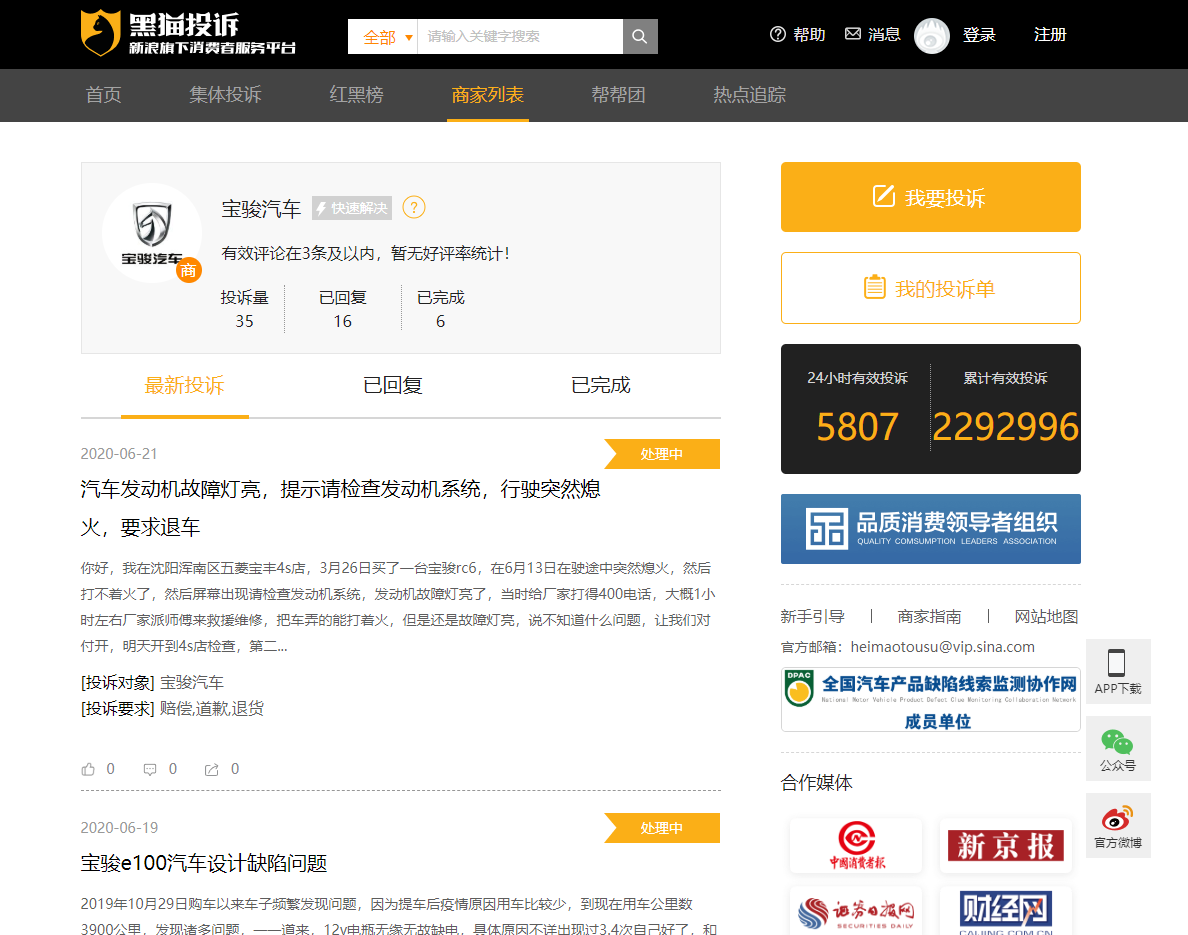This screenshot has width=1188, height=935.
Task: Open the 全部 search category dropdown
Action: click(383, 36)
